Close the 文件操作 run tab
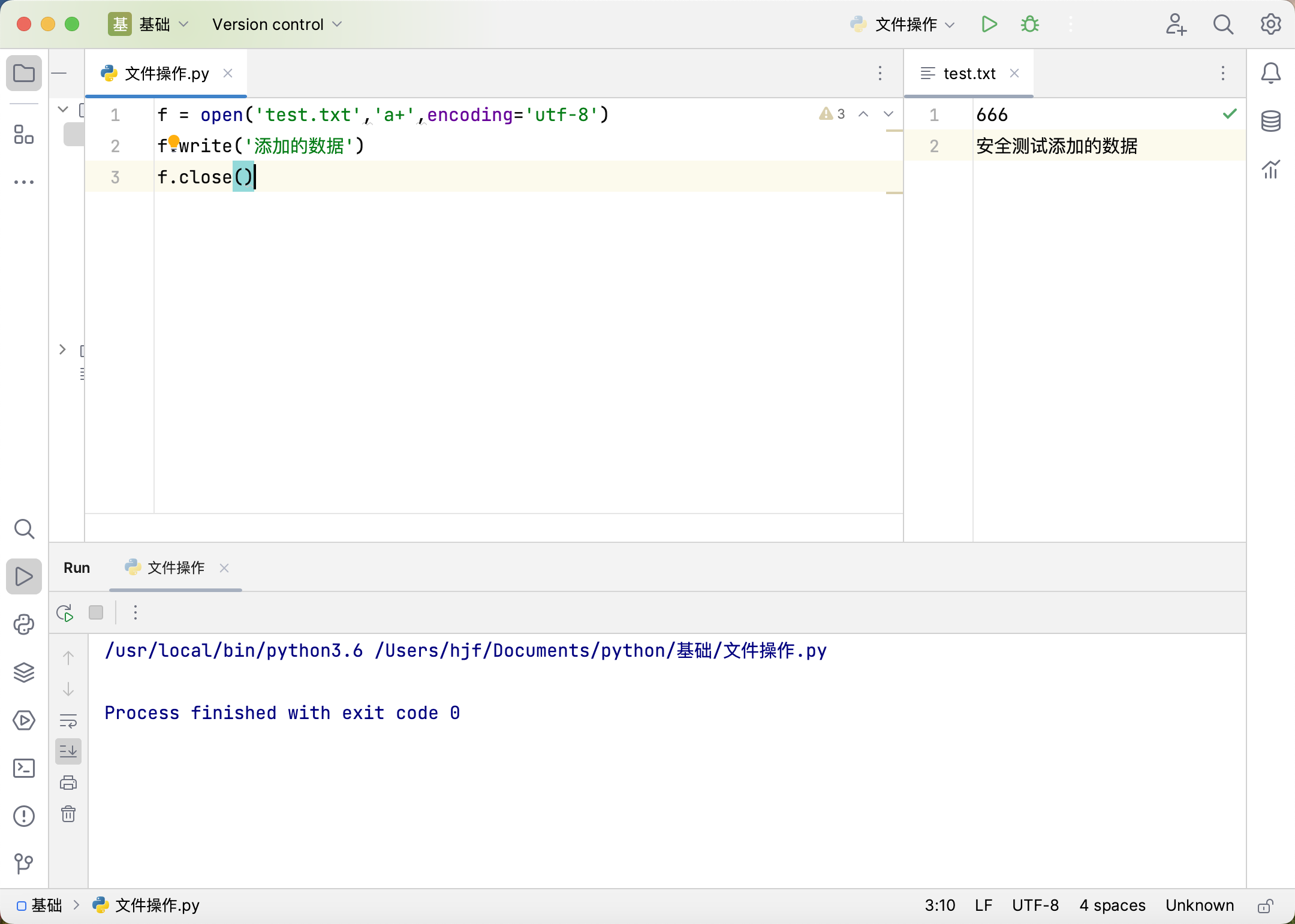 (x=224, y=568)
